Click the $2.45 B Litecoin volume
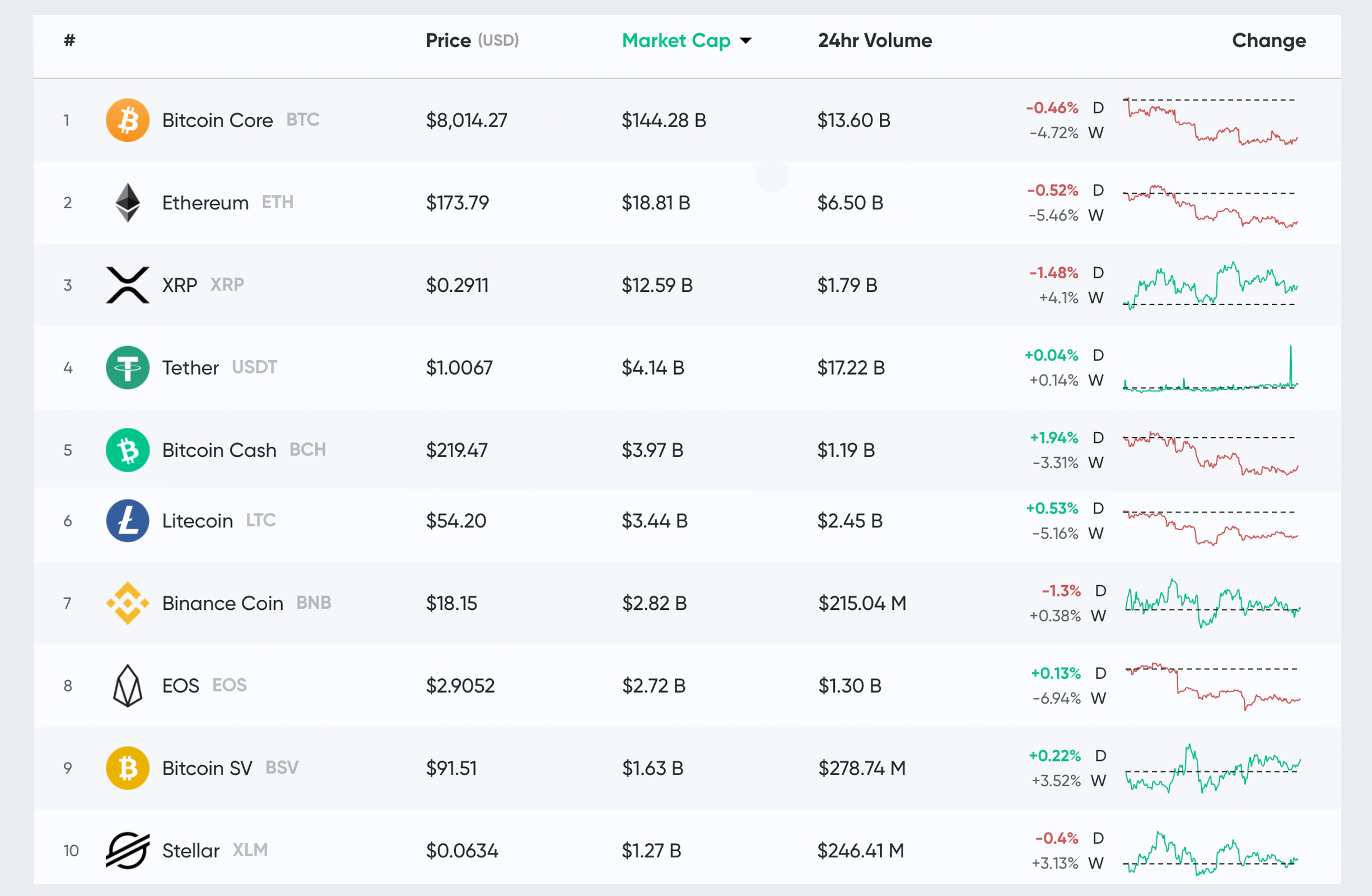This screenshot has height=896, width=1372. click(850, 521)
